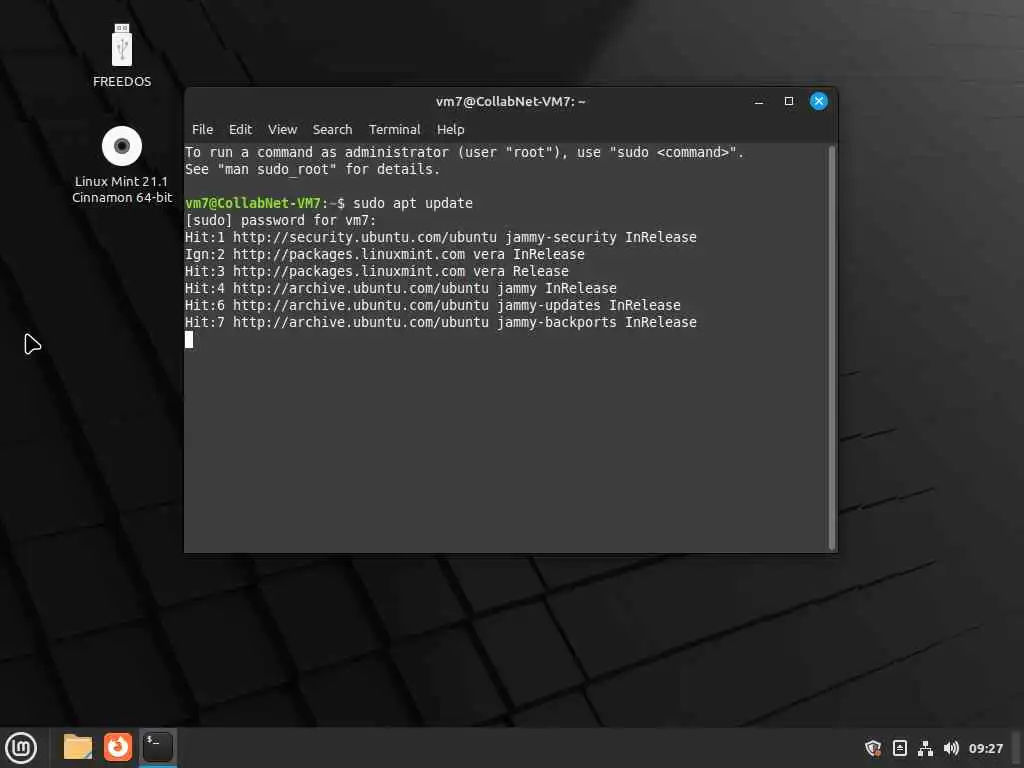This screenshot has height=768, width=1024.
Task: Show the calendar from the 09:27 clock
Action: [x=985, y=748]
